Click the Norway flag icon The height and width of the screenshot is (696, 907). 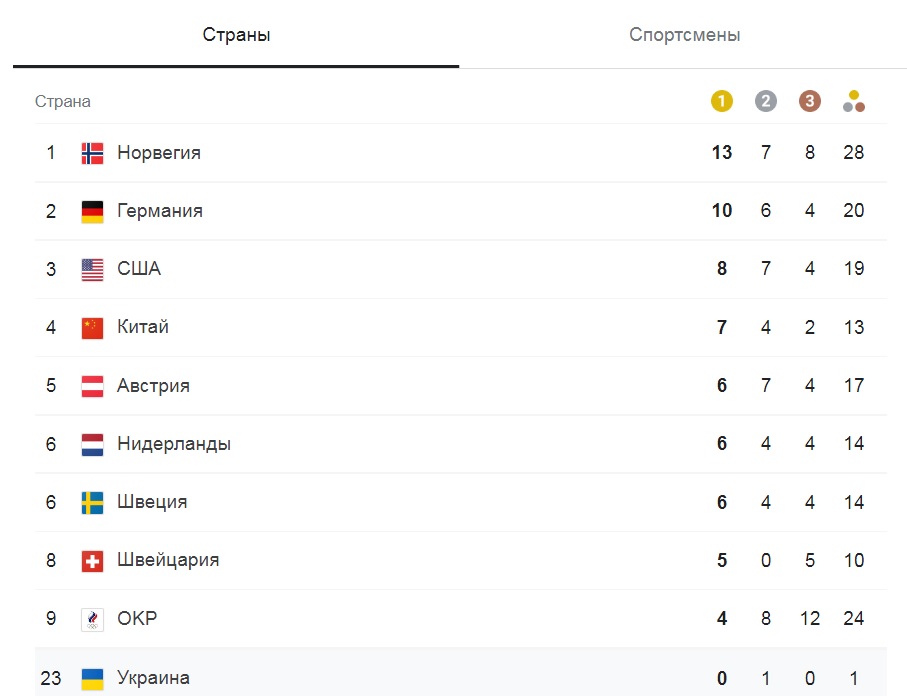pyautogui.click(x=91, y=152)
